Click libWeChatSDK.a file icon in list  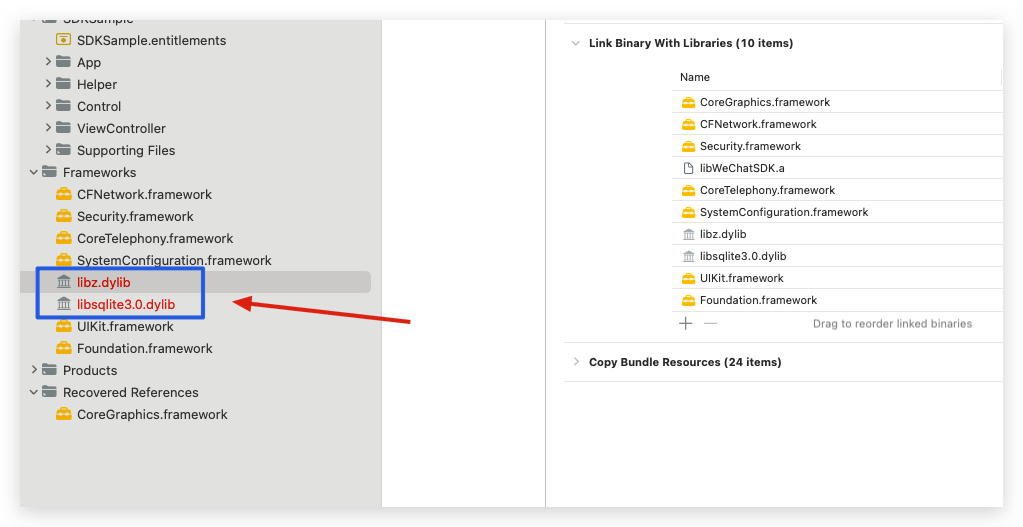click(688, 168)
